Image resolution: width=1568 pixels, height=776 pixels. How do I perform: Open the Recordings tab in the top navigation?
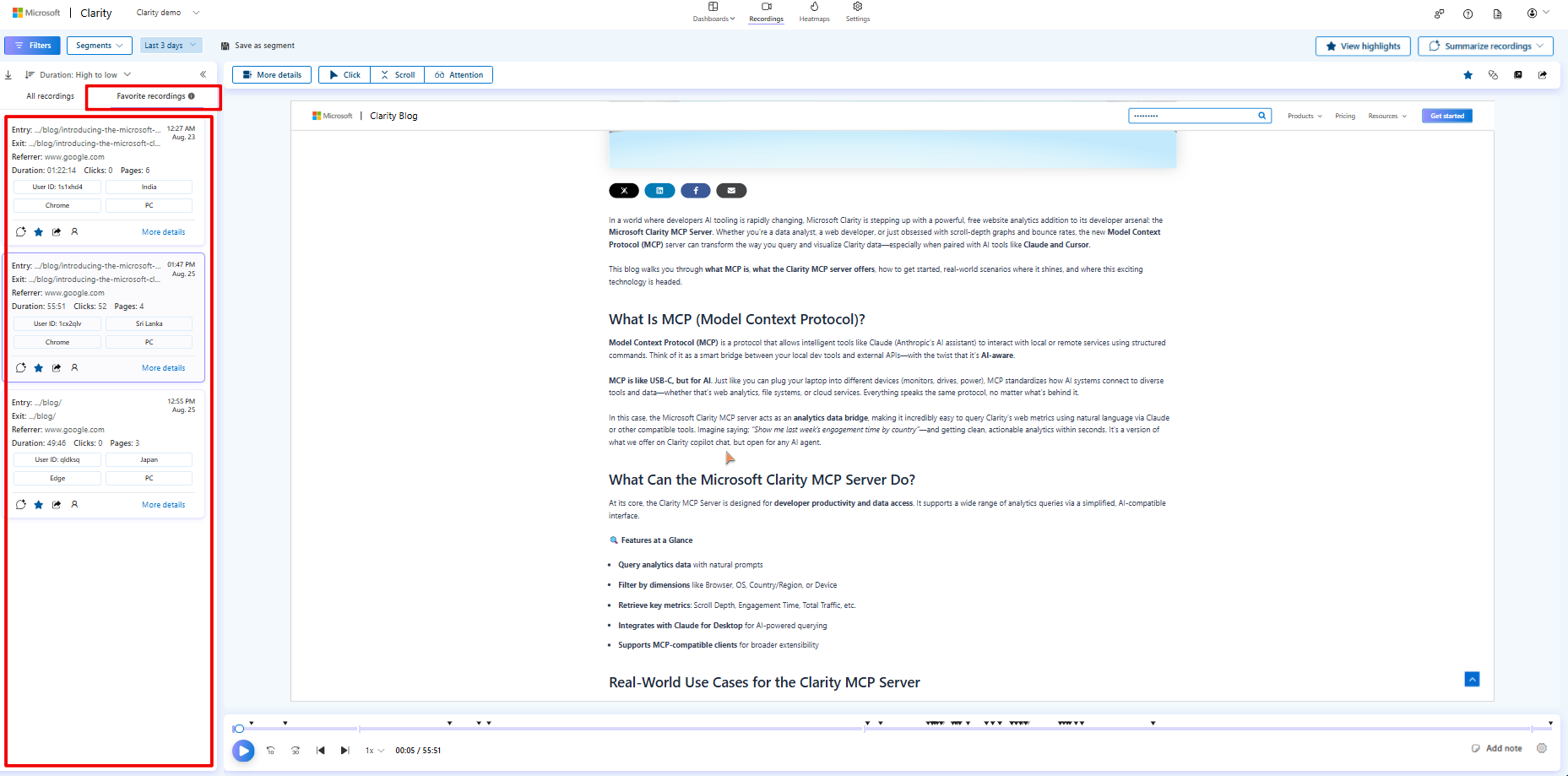[766, 12]
